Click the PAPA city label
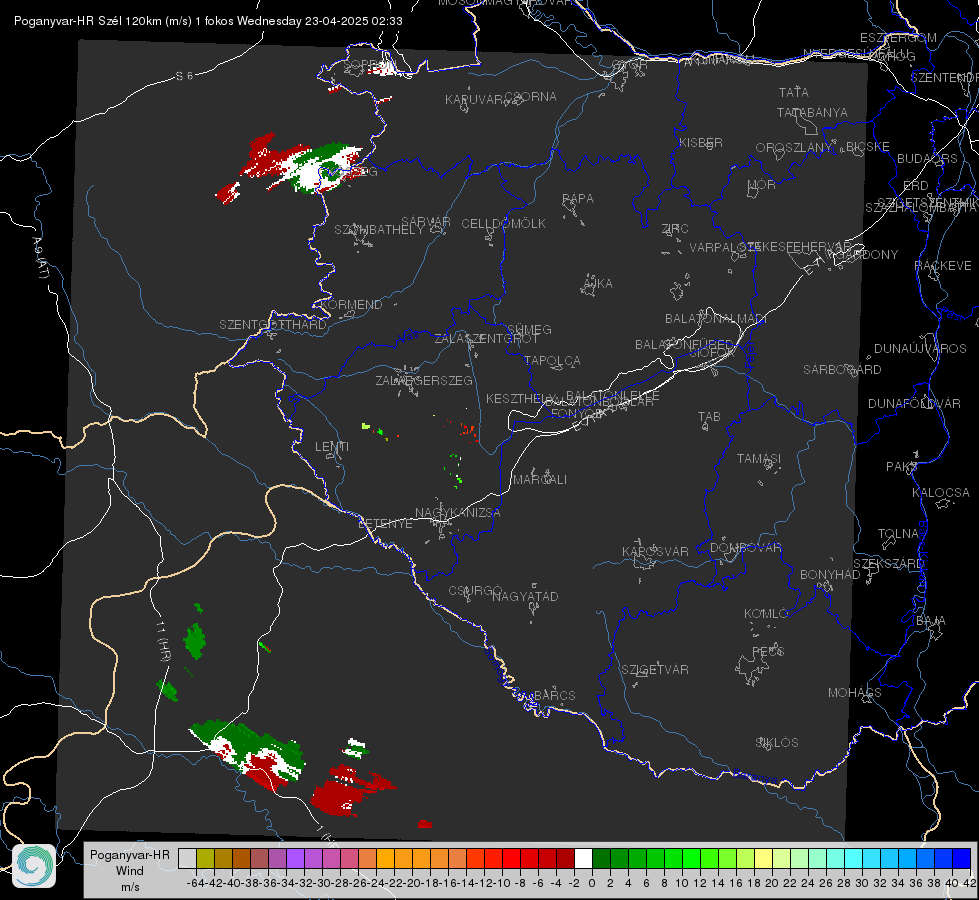 (578, 199)
